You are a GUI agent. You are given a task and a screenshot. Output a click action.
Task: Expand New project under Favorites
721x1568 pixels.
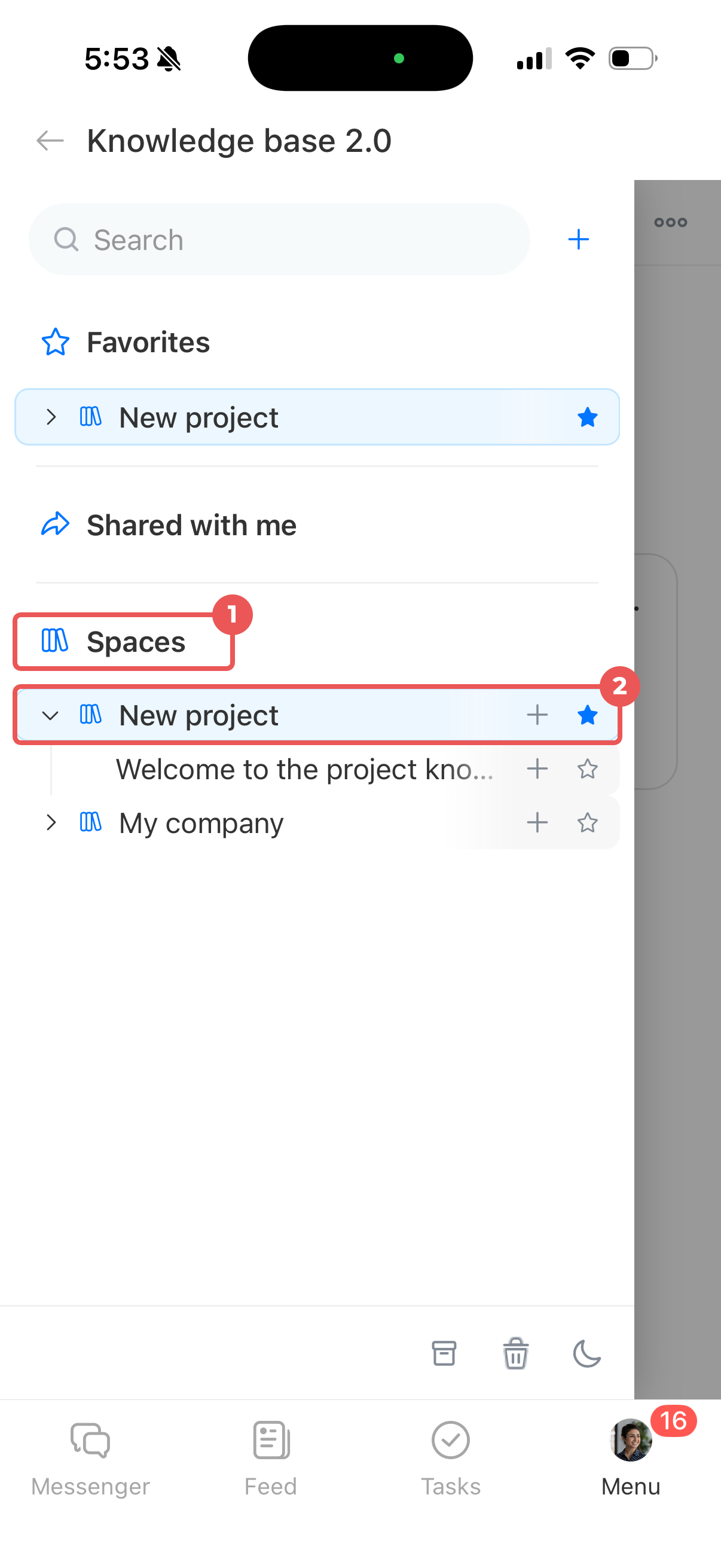point(51,417)
